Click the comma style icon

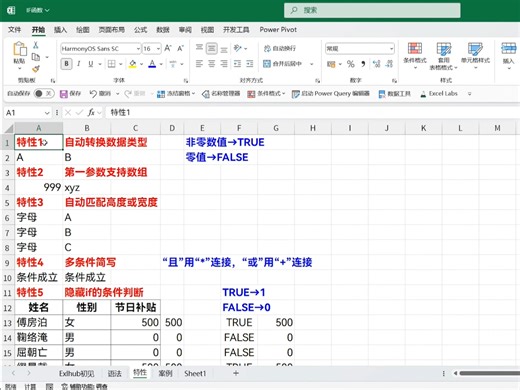coord(363,64)
